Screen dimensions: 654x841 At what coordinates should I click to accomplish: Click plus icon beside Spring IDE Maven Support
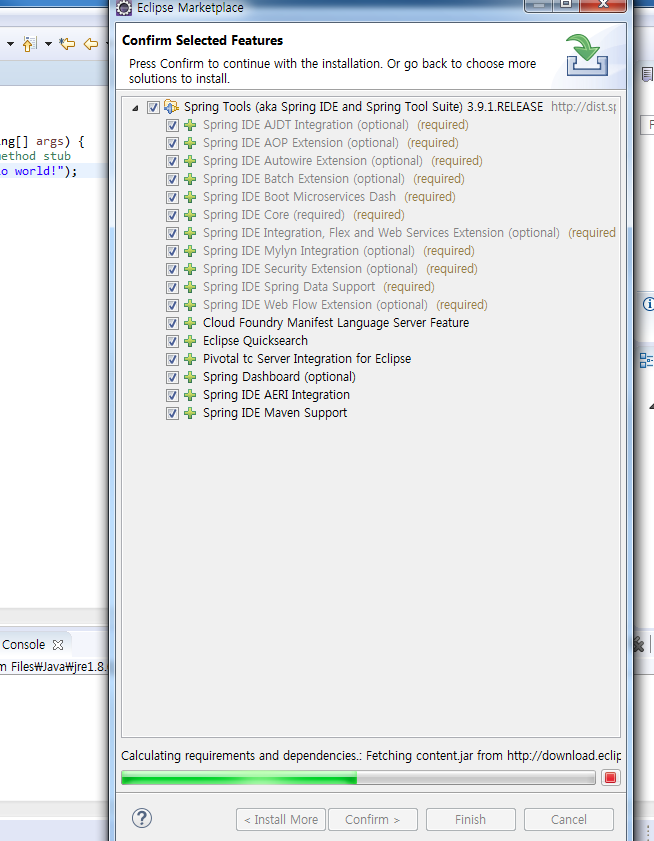coord(190,414)
